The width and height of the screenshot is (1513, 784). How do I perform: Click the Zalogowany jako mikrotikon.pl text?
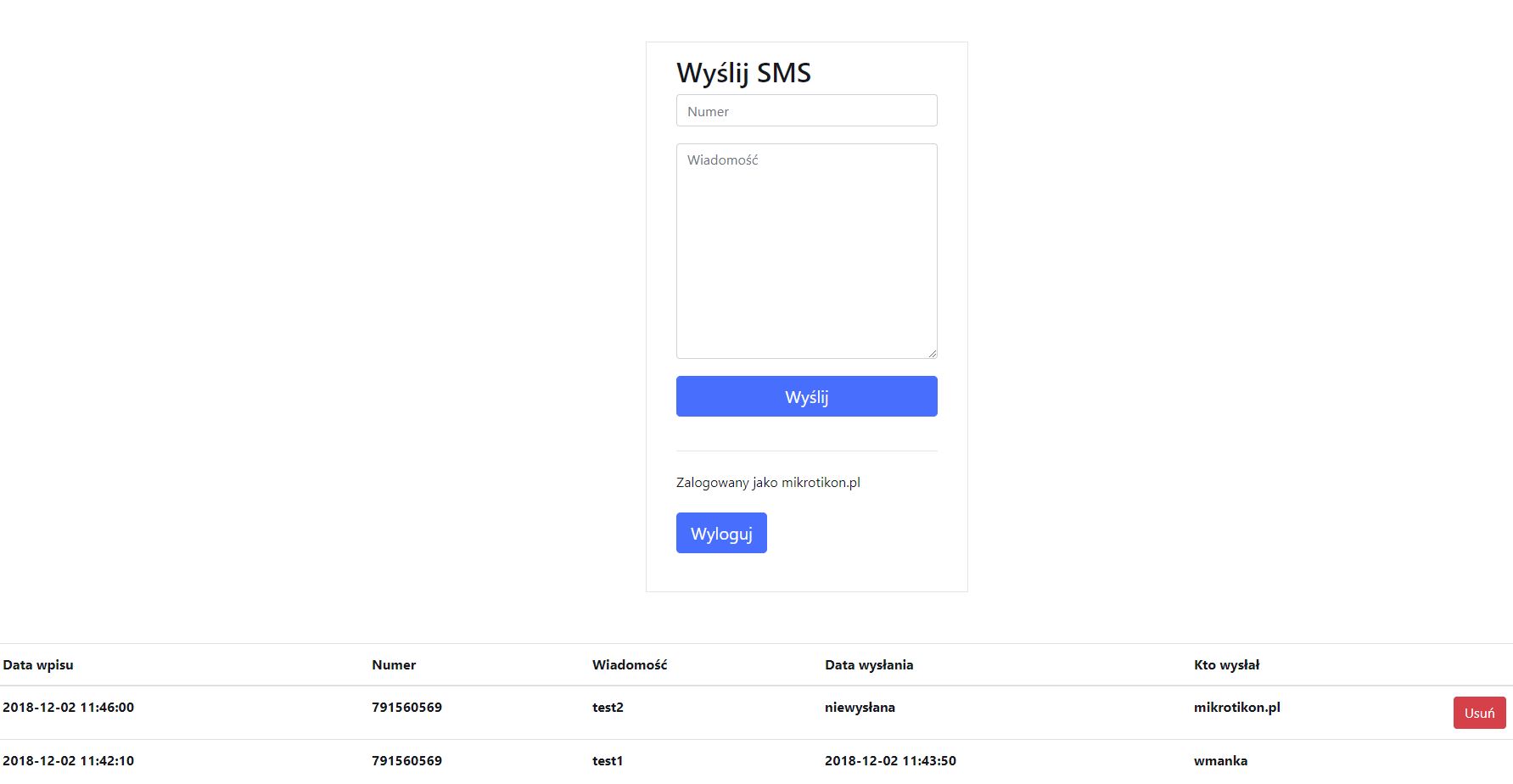point(768,482)
